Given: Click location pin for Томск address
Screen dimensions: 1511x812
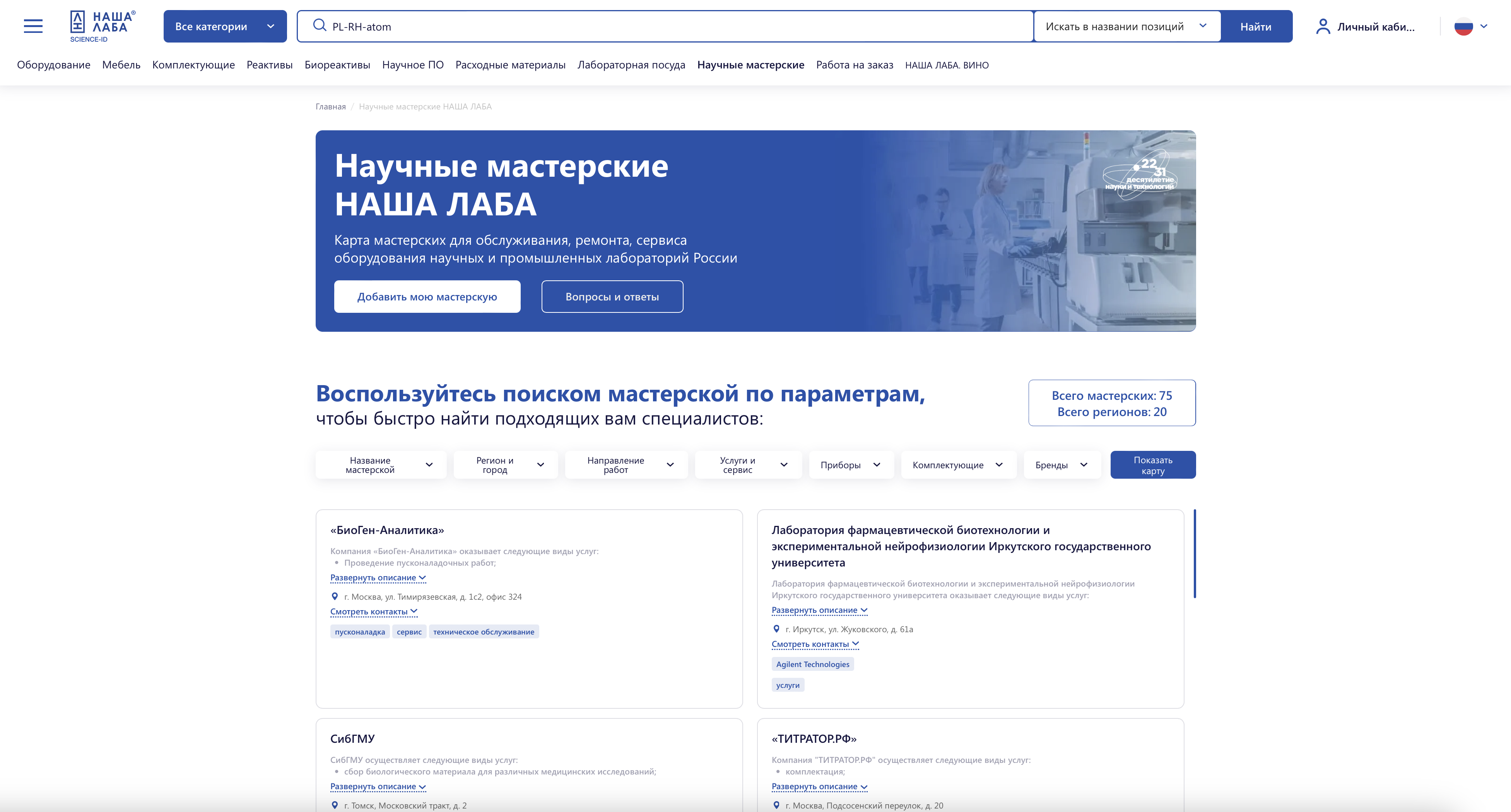Looking at the screenshot, I should point(335,805).
